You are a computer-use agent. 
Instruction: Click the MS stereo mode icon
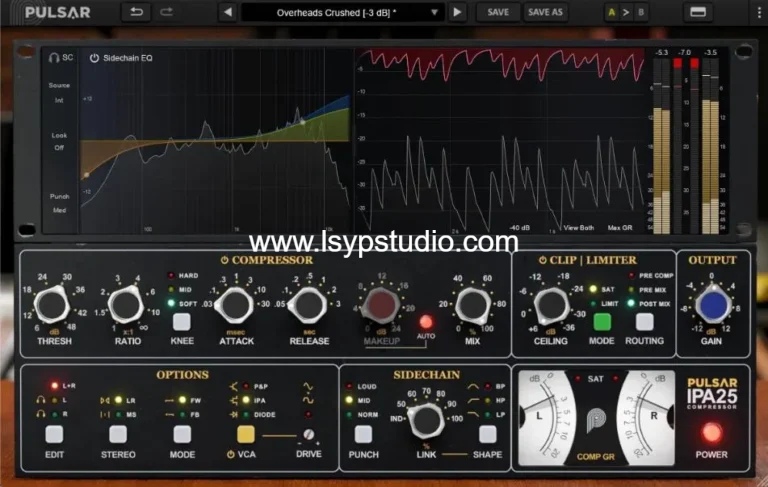tap(105, 414)
